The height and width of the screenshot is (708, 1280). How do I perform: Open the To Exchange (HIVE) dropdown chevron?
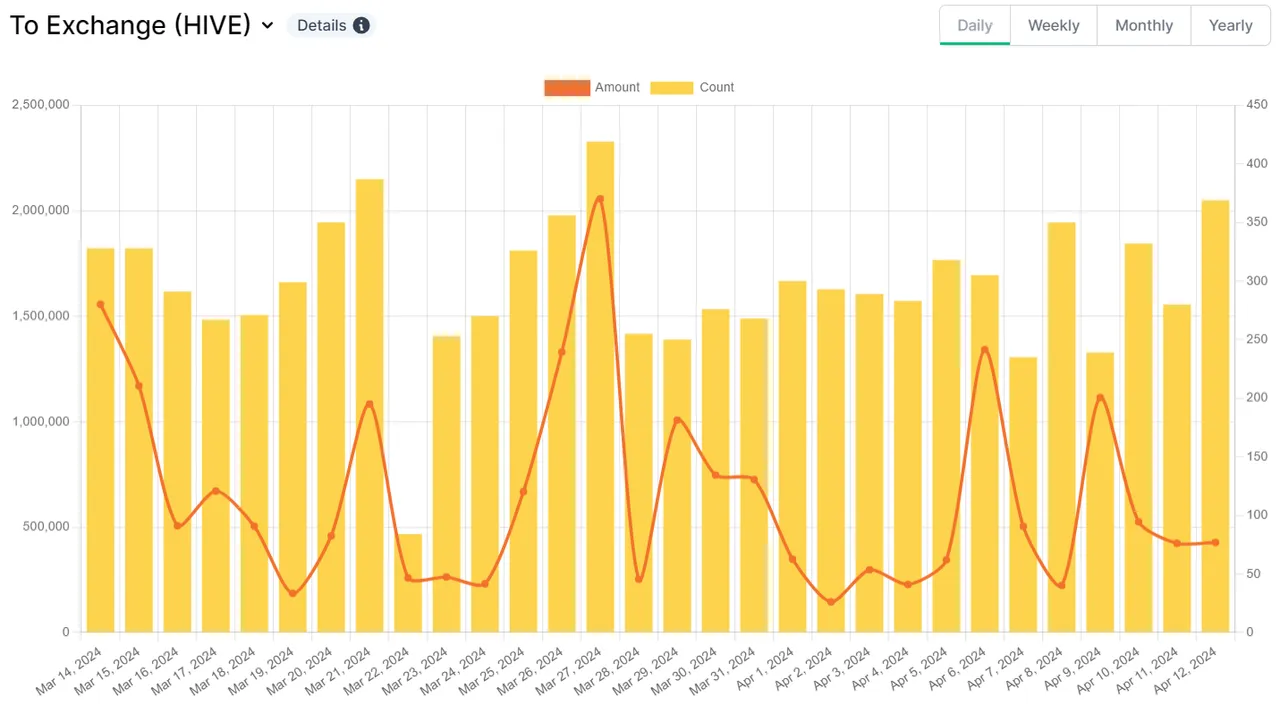click(267, 26)
